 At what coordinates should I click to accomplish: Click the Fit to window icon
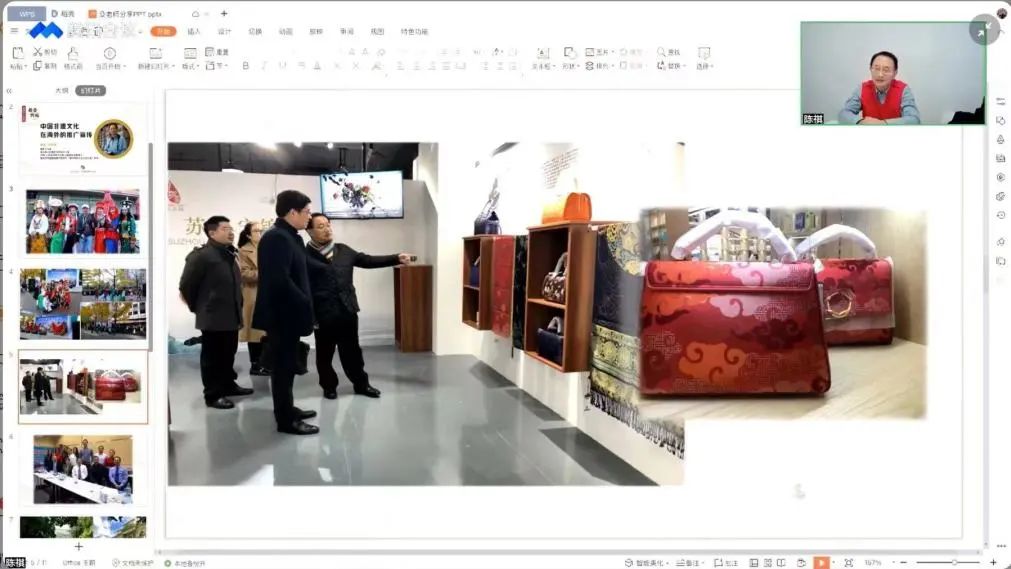click(x=849, y=563)
